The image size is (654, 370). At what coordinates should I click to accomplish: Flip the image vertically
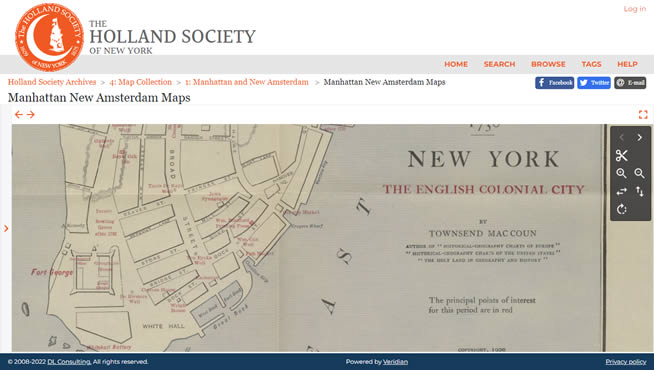(x=639, y=191)
